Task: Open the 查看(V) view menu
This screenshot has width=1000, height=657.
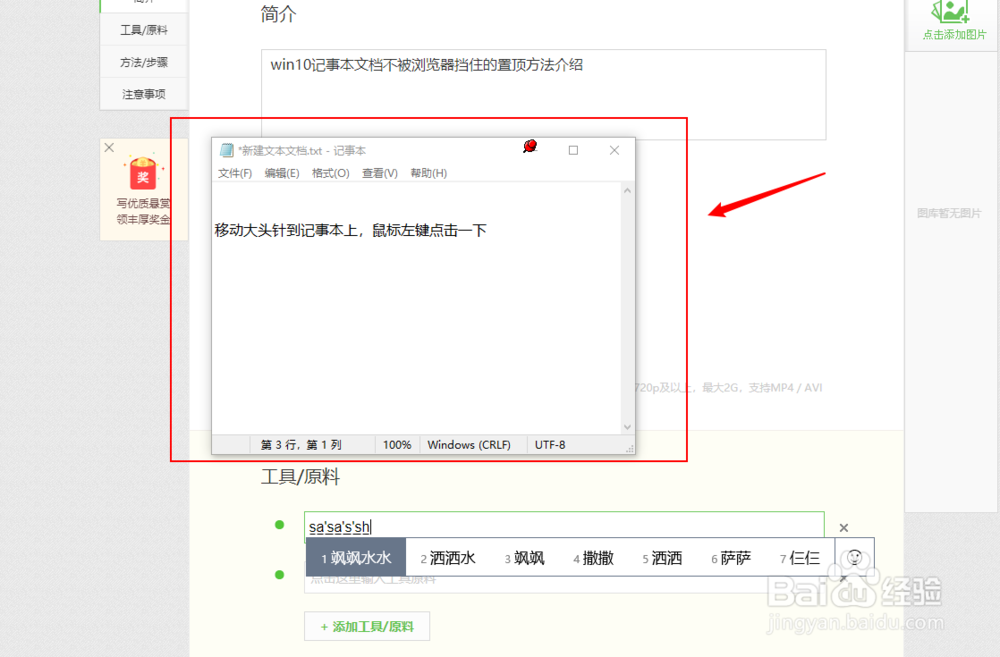Action: coord(380,172)
